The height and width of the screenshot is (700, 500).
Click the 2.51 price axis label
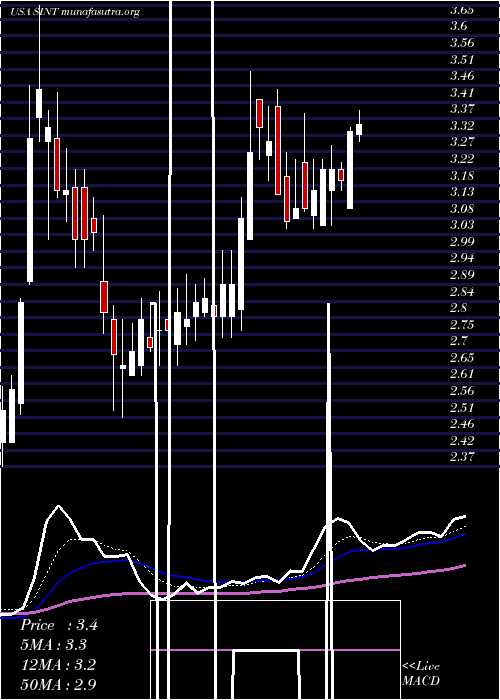[462, 407]
